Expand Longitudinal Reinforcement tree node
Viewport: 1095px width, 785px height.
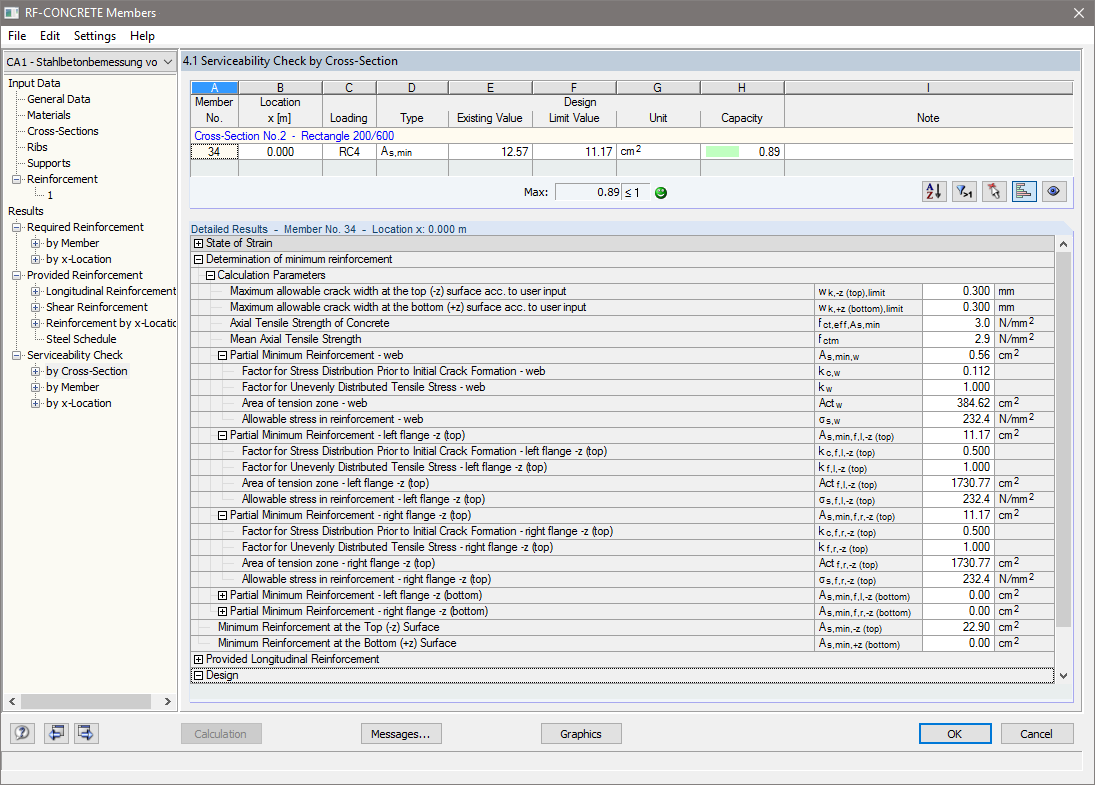[35, 291]
